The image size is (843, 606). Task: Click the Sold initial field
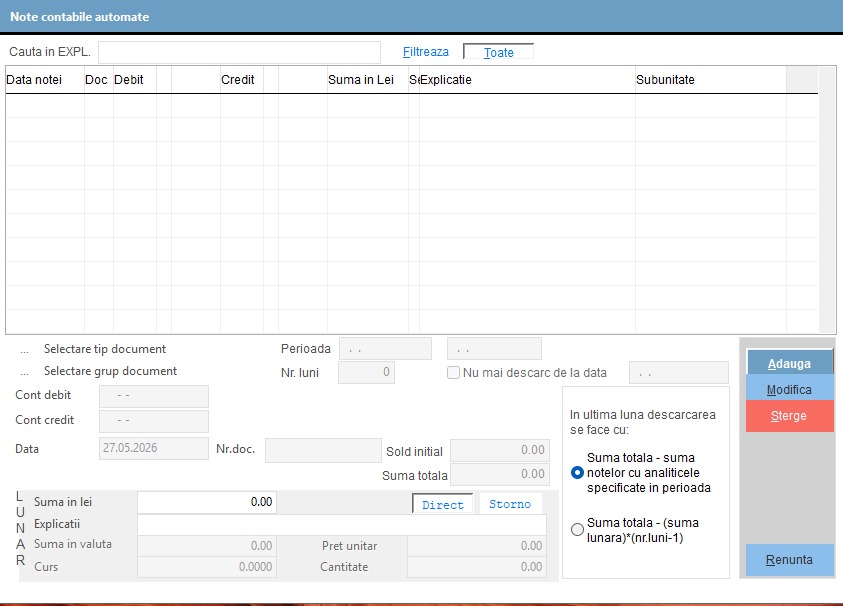coord(499,450)
